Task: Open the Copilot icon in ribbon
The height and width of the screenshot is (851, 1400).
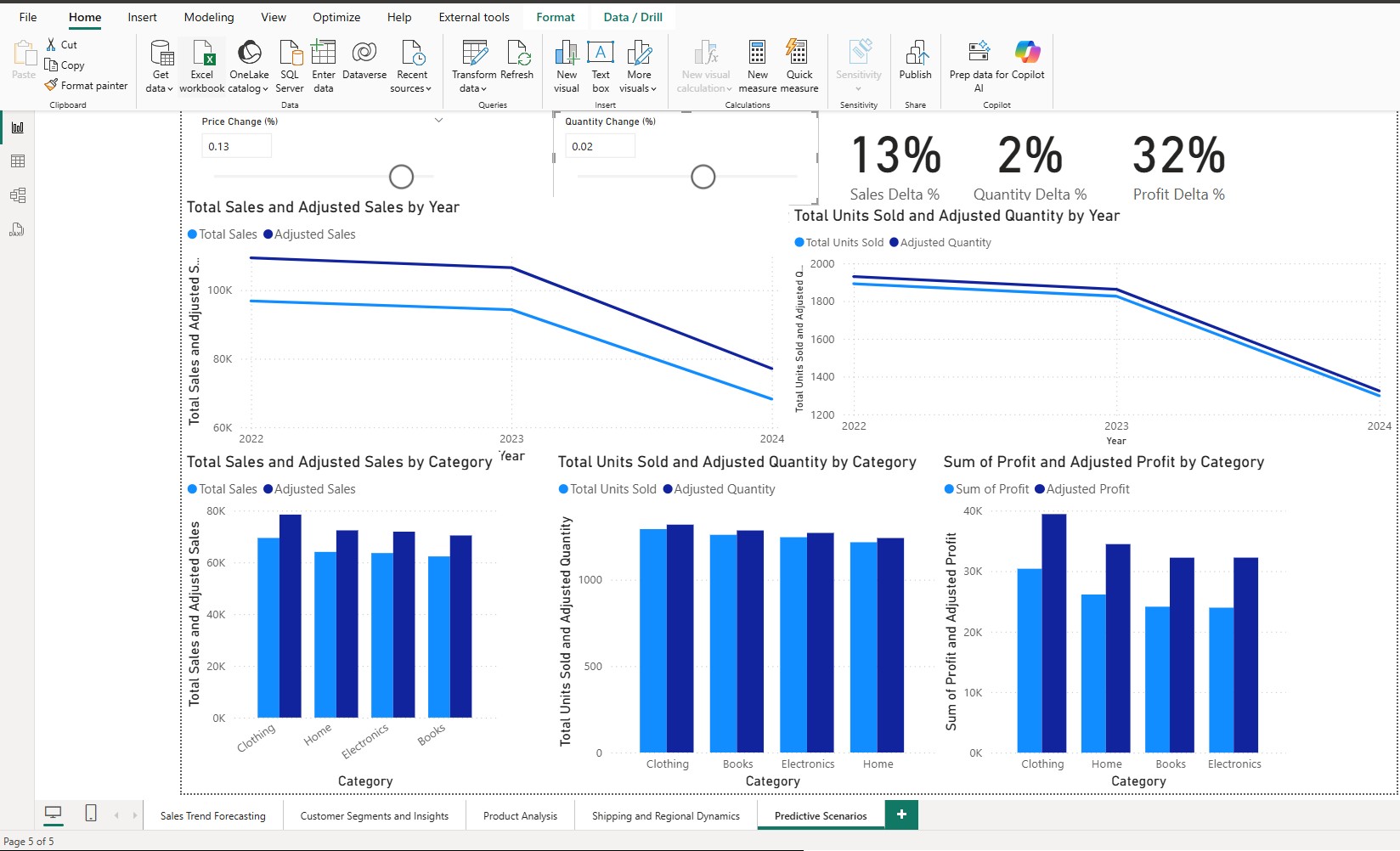Action: 1027,53
